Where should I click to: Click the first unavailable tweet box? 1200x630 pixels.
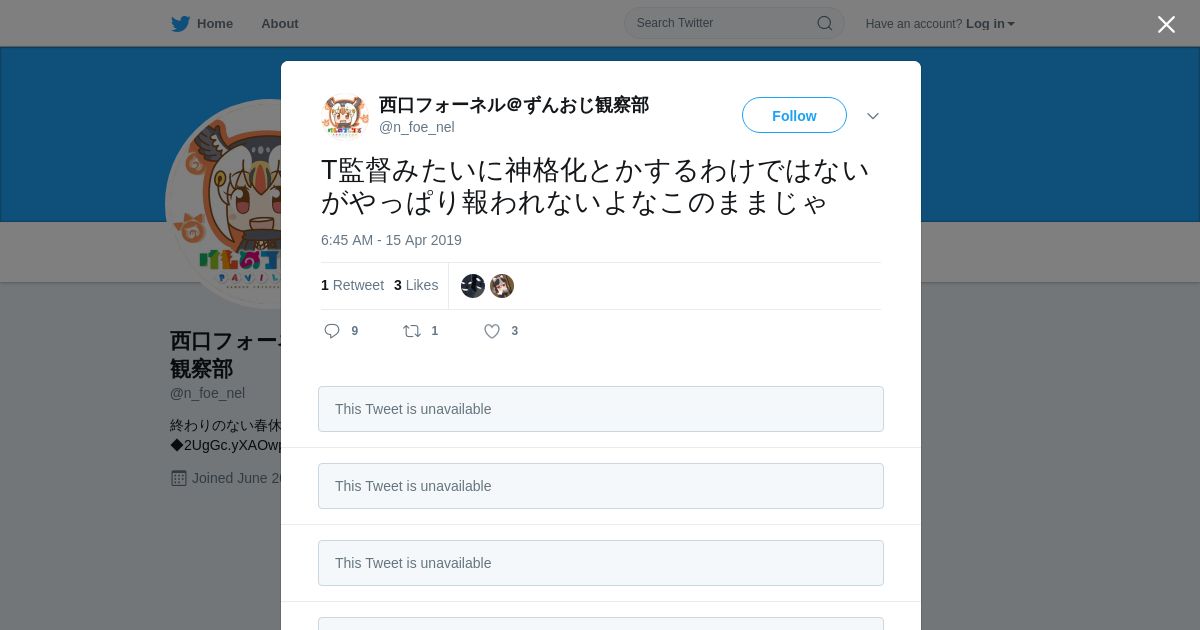(x=601, y=409)
